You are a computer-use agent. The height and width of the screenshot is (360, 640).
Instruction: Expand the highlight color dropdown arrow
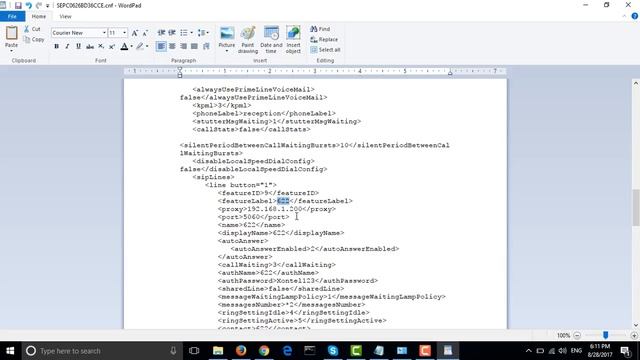pos(147,47)
